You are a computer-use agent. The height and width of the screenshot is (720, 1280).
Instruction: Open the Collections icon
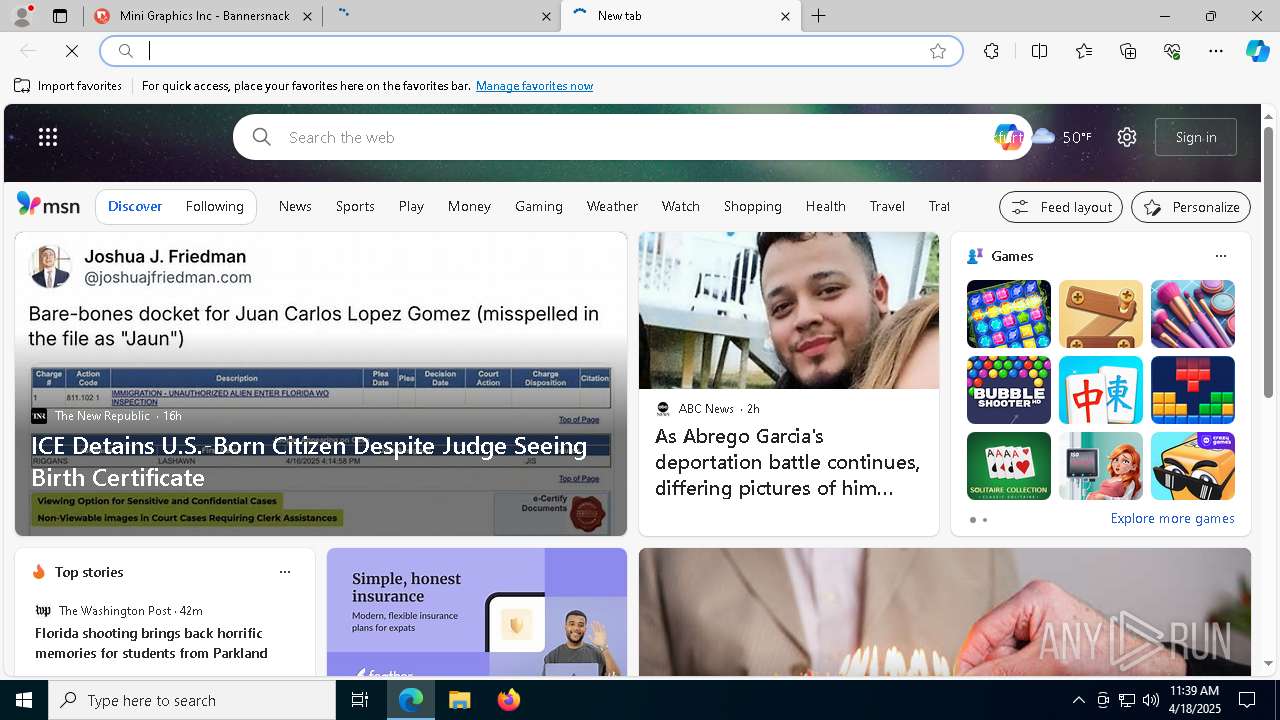click(x=1128, y=51)
